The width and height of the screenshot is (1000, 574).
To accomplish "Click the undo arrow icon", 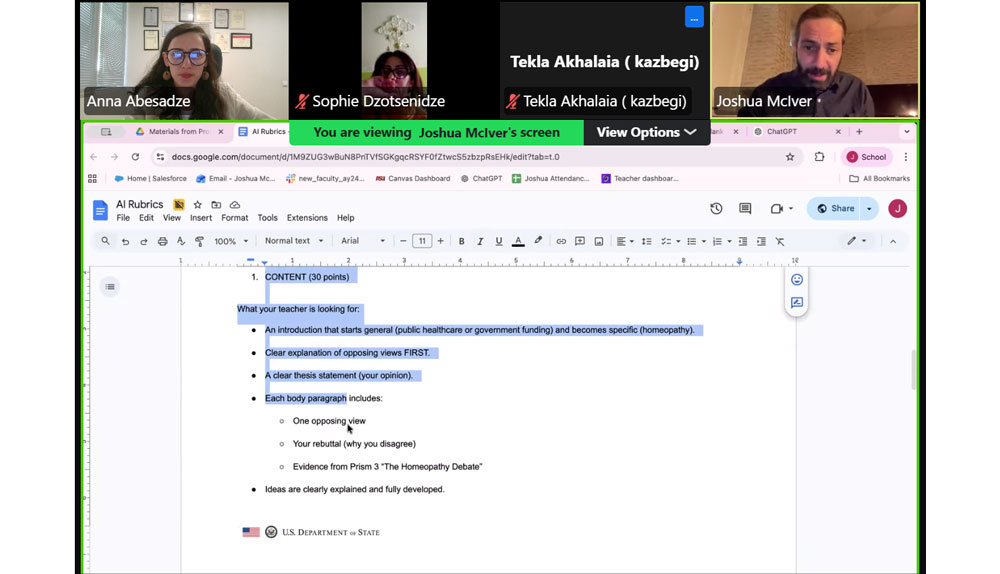I will click(125, 241).
